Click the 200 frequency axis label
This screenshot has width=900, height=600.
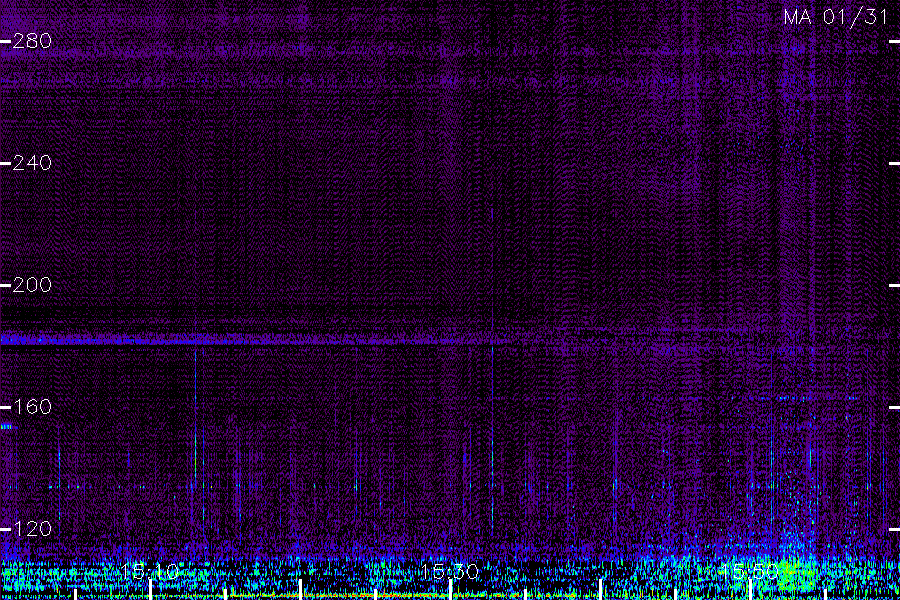[32, 285]
